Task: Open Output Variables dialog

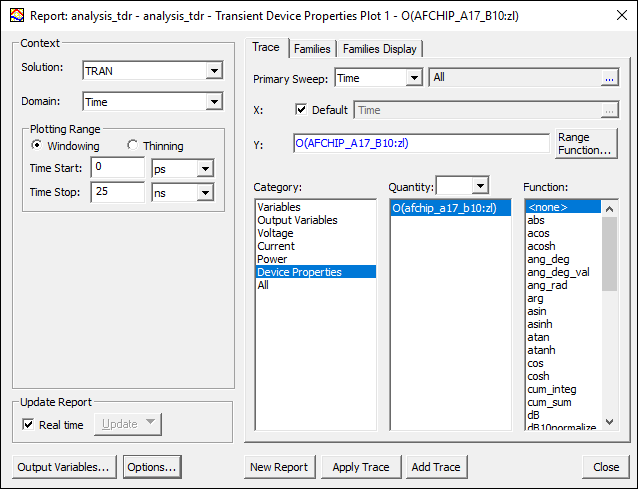Action: coord(64,467)
